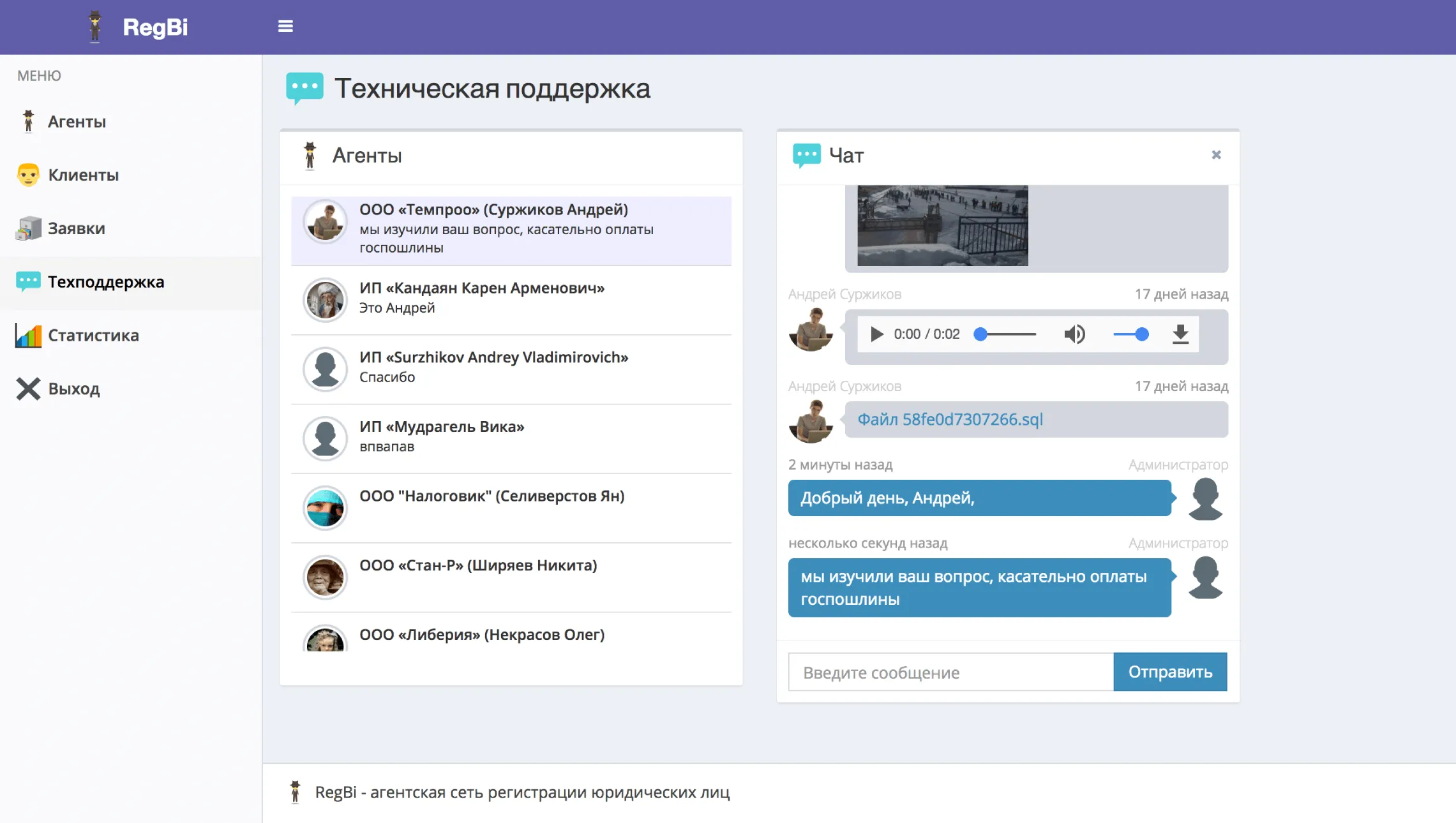This screenshot has width=1456, height=823.
Task: Open file link 58fe0d7307266.sql
Action: (x=950, y=420)
